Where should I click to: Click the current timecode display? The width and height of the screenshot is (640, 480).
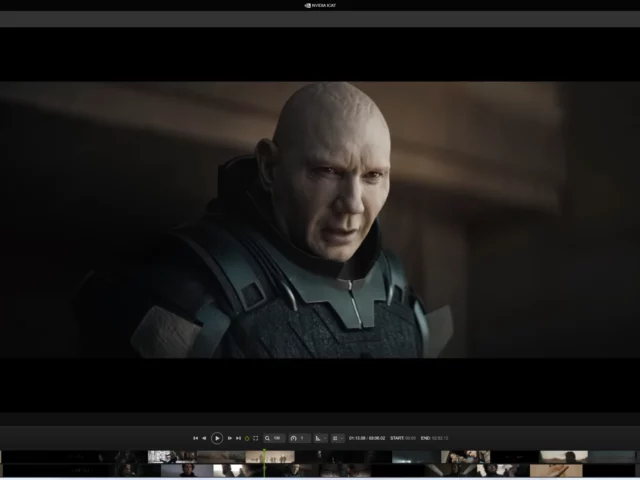[360, 438]
